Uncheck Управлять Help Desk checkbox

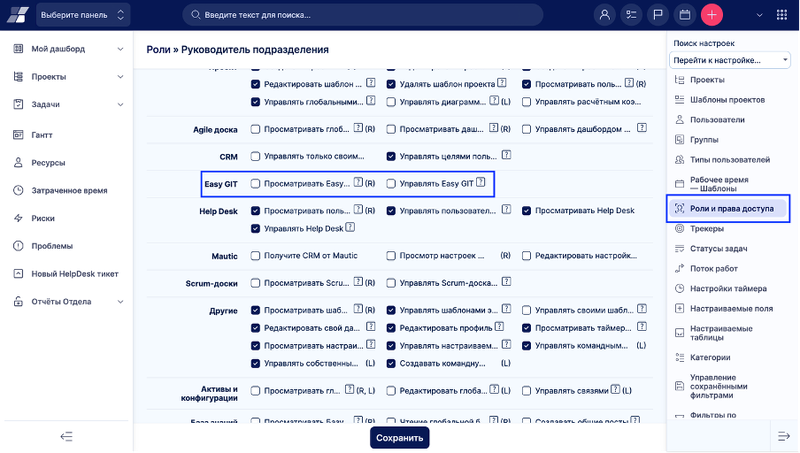[x=256, y=229]
